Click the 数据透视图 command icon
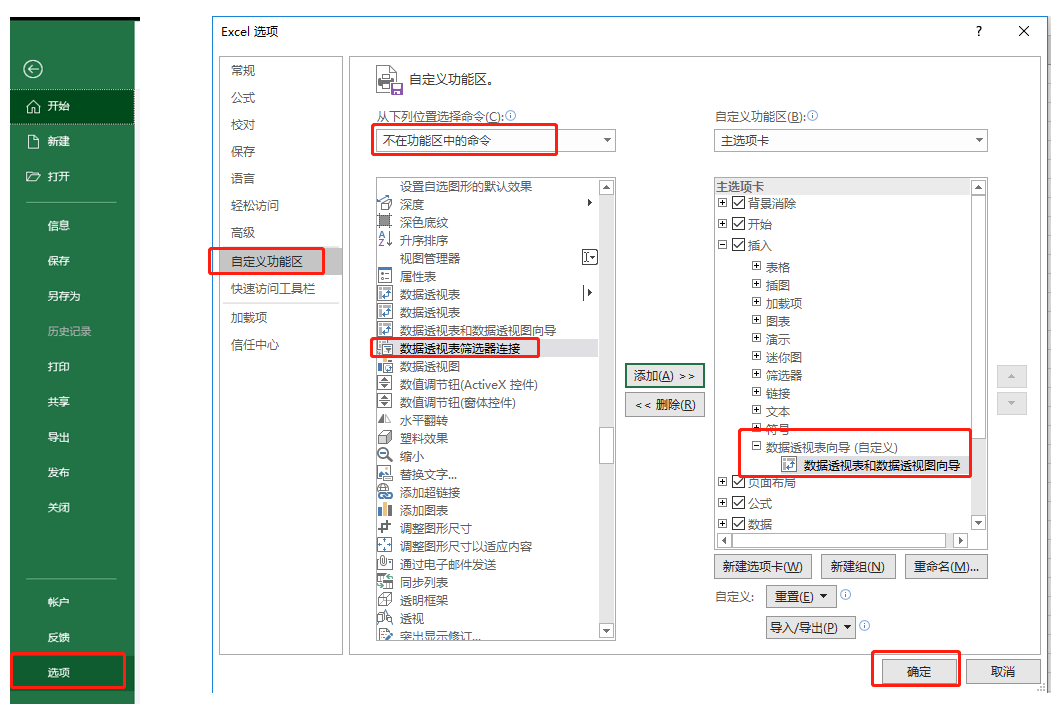Image resolution: width=1057 pixels, height=713 pixels. [x=384, y=366]
